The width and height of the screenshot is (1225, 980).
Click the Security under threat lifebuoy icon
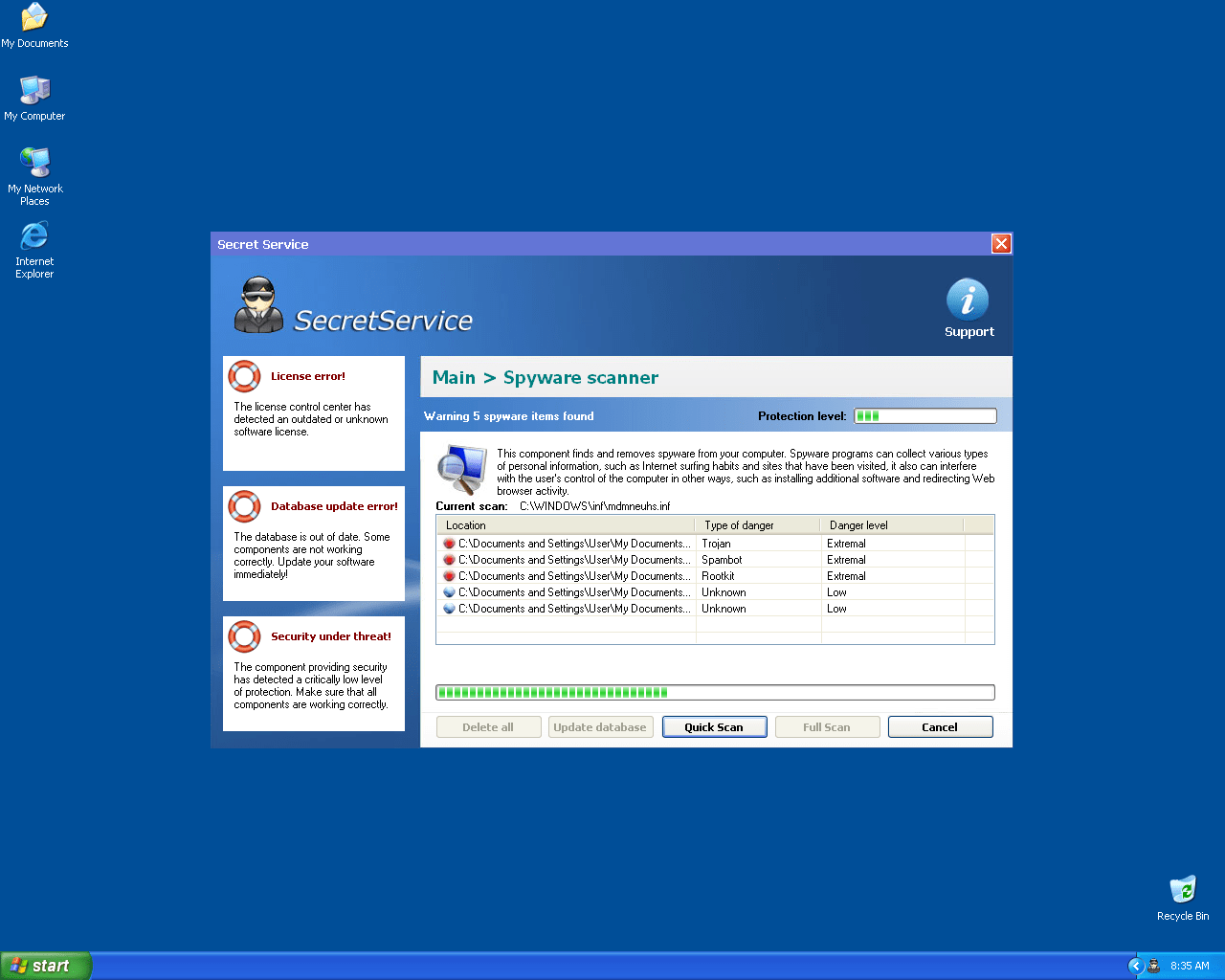tap(245, 636)
